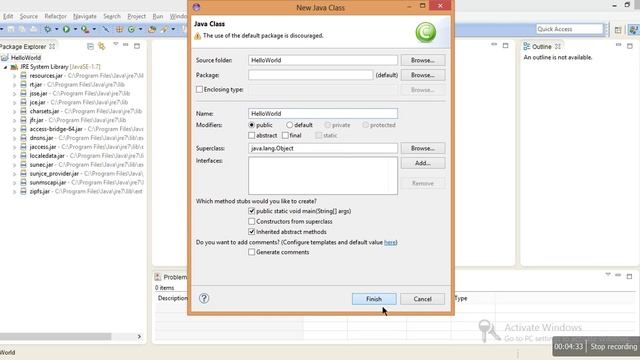
Task: Maximize the Package Explorer view
Action: pyautogui.click(x=137, y=46)
